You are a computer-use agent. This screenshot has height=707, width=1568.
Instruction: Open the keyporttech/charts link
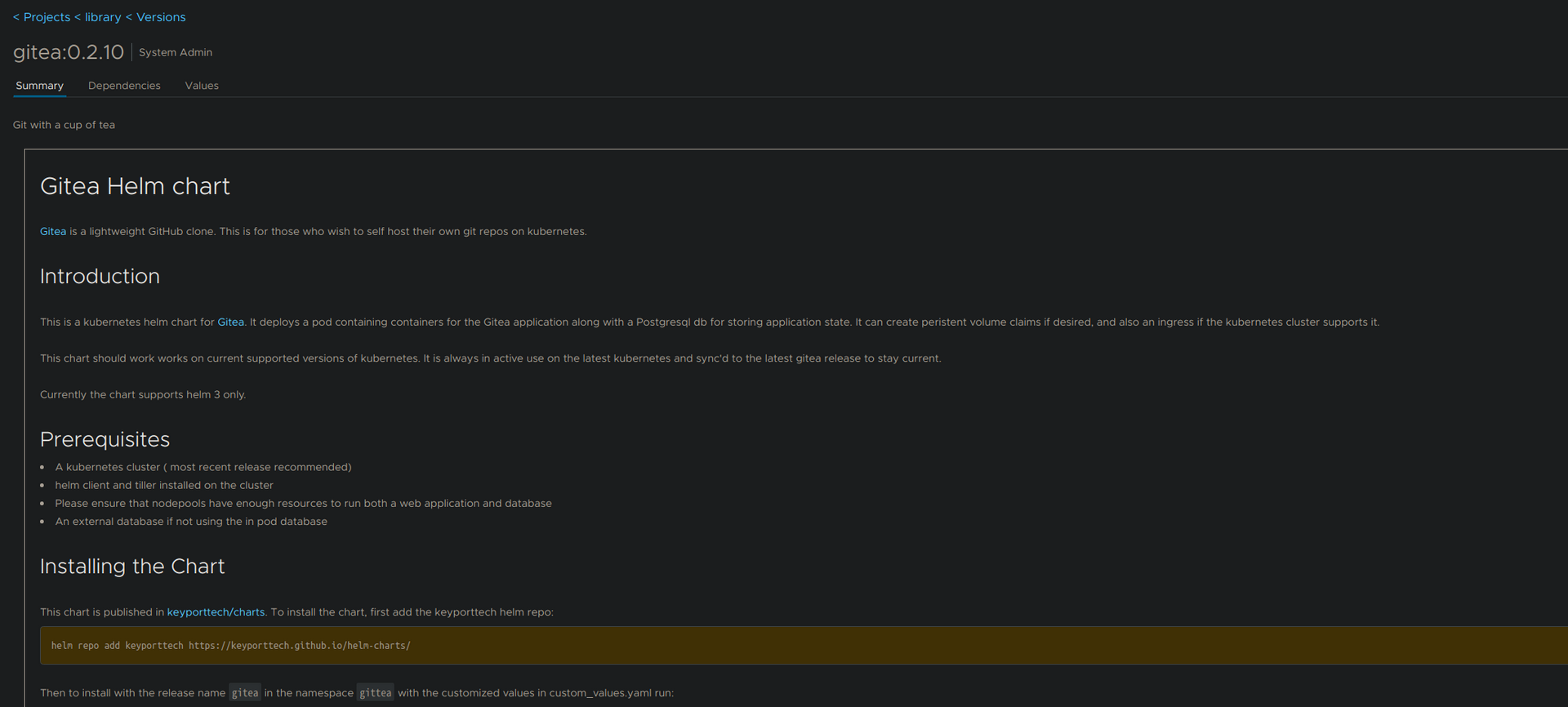tap(216, 612)
